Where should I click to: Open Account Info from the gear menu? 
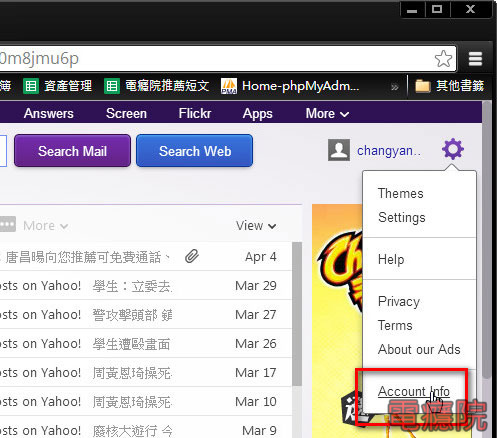[x=414, y=391]
